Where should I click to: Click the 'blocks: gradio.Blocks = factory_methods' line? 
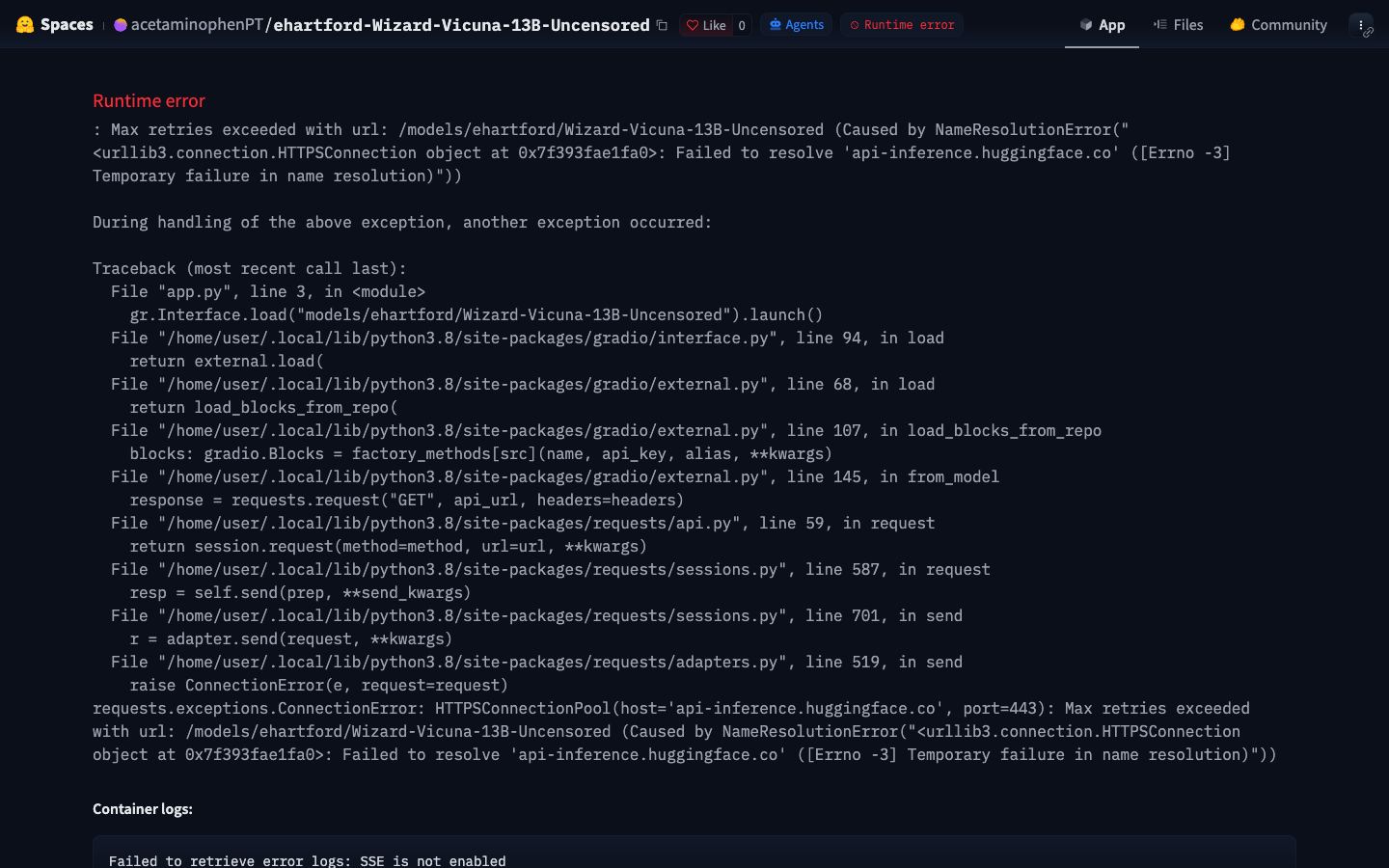point(480,453)
